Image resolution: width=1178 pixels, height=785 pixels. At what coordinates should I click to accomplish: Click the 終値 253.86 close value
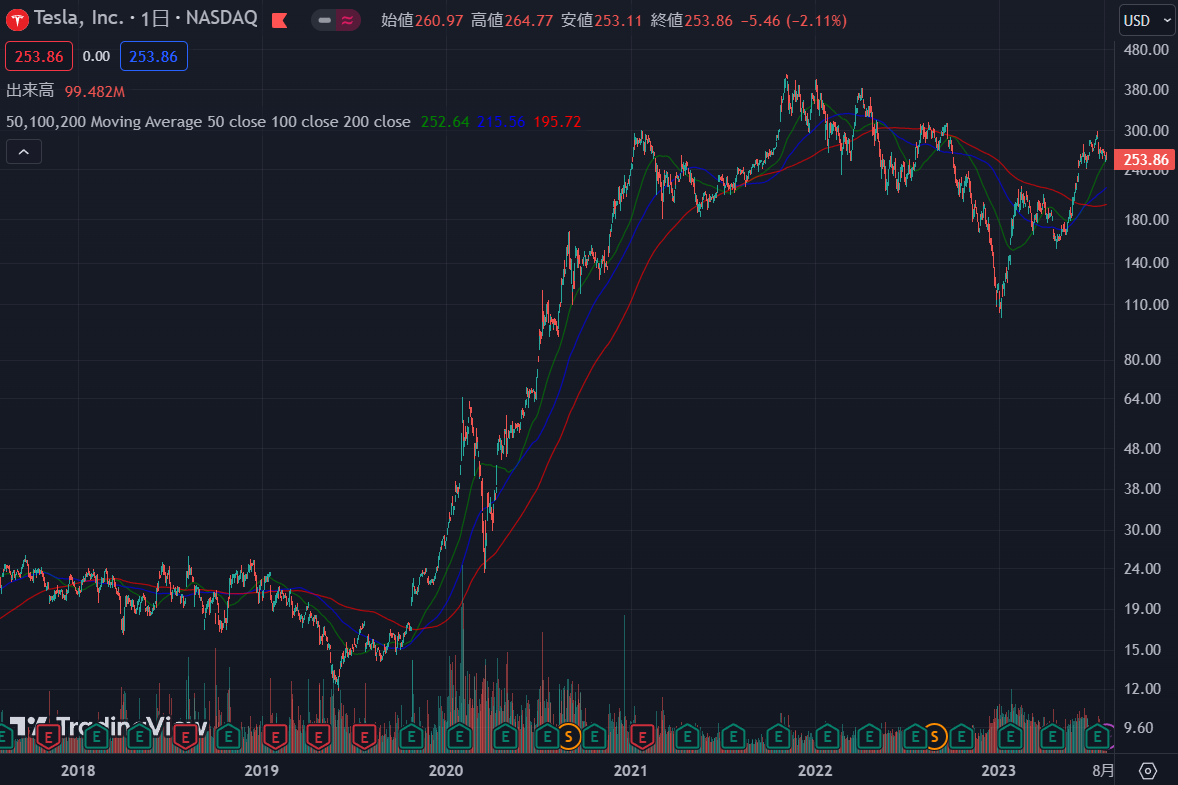[x=692, y=20]
